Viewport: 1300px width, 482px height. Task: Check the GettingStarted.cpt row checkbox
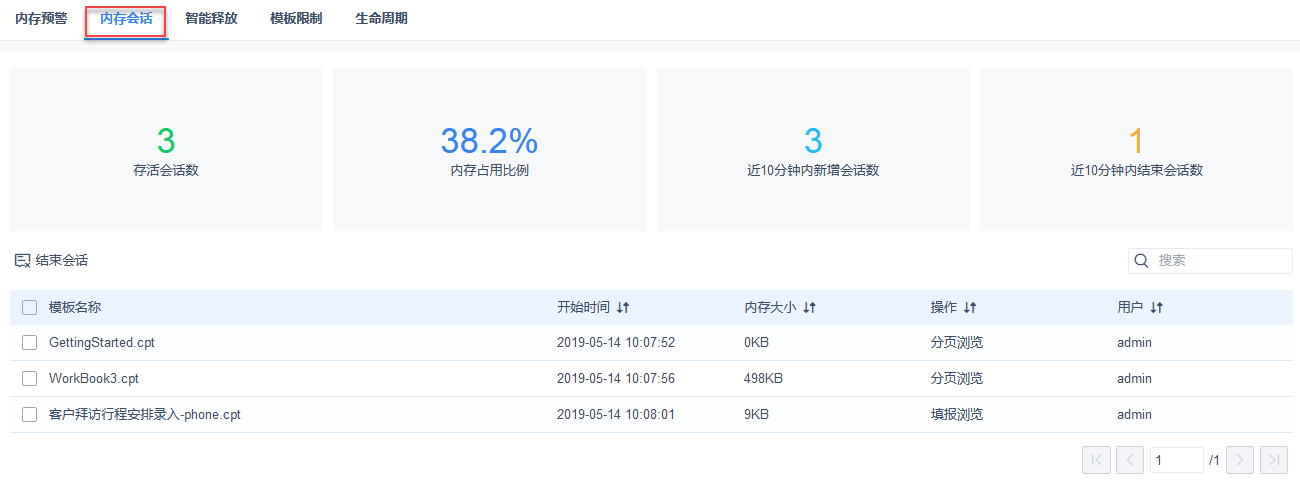(x=30, y=343)
